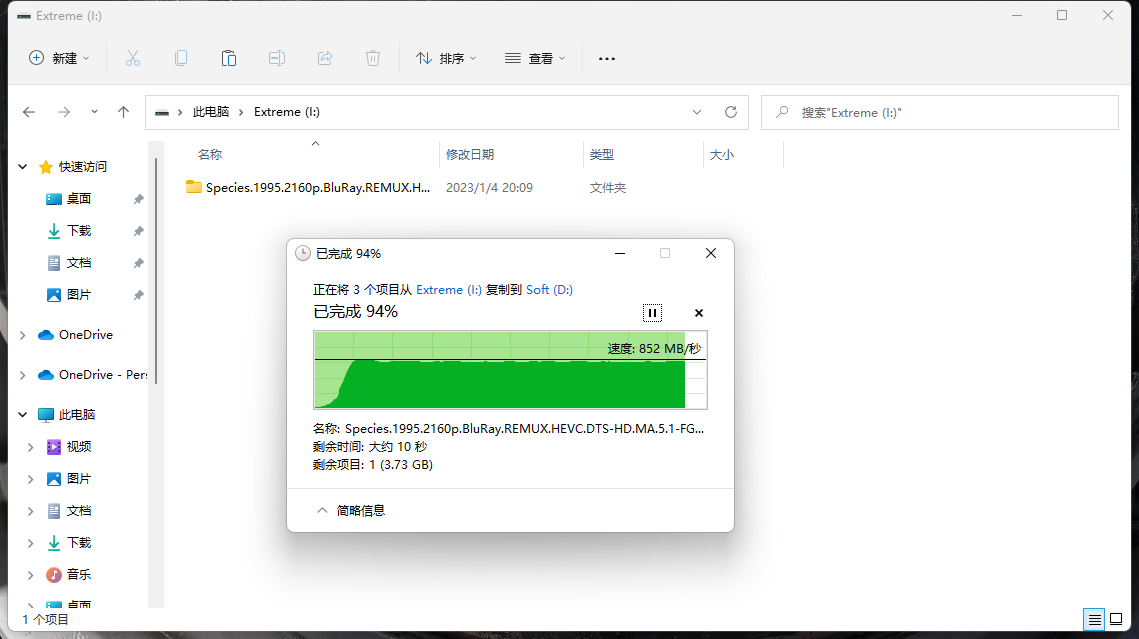Cancel the copy with the small X
This screenshot has width=1139, height=639.
[x=699, y=313]
